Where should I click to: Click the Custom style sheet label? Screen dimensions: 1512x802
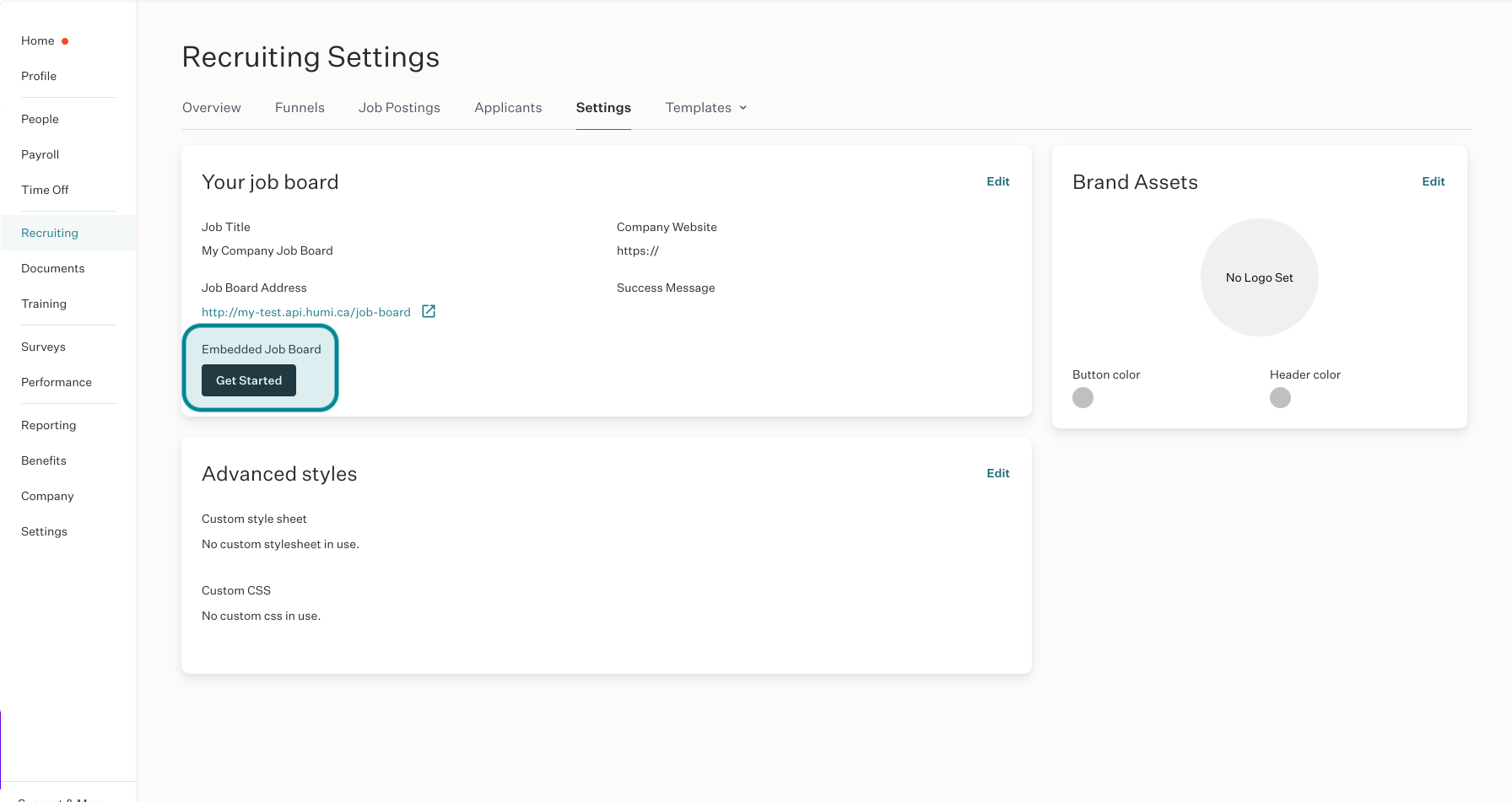(254, 519)
